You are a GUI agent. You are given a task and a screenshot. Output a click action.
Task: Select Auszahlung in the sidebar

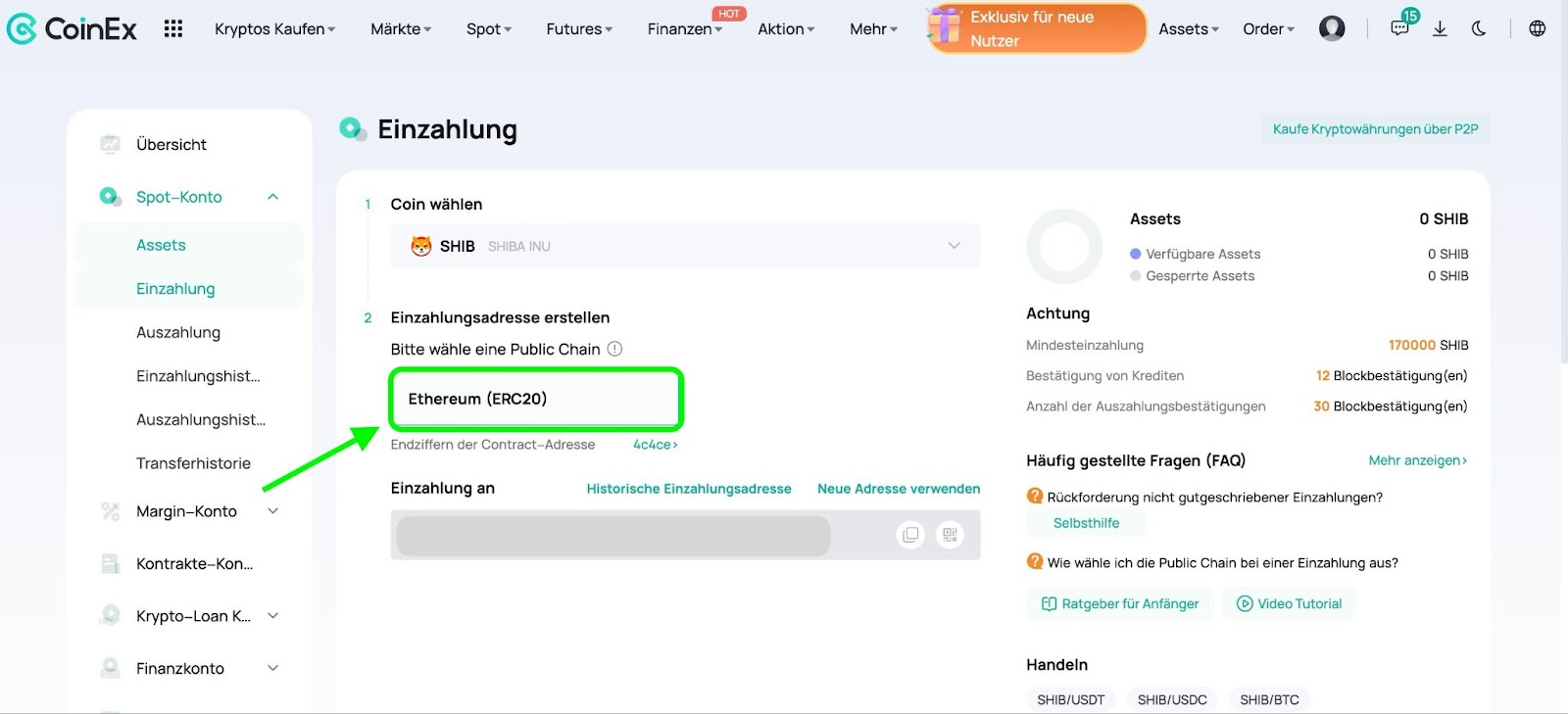178,332
